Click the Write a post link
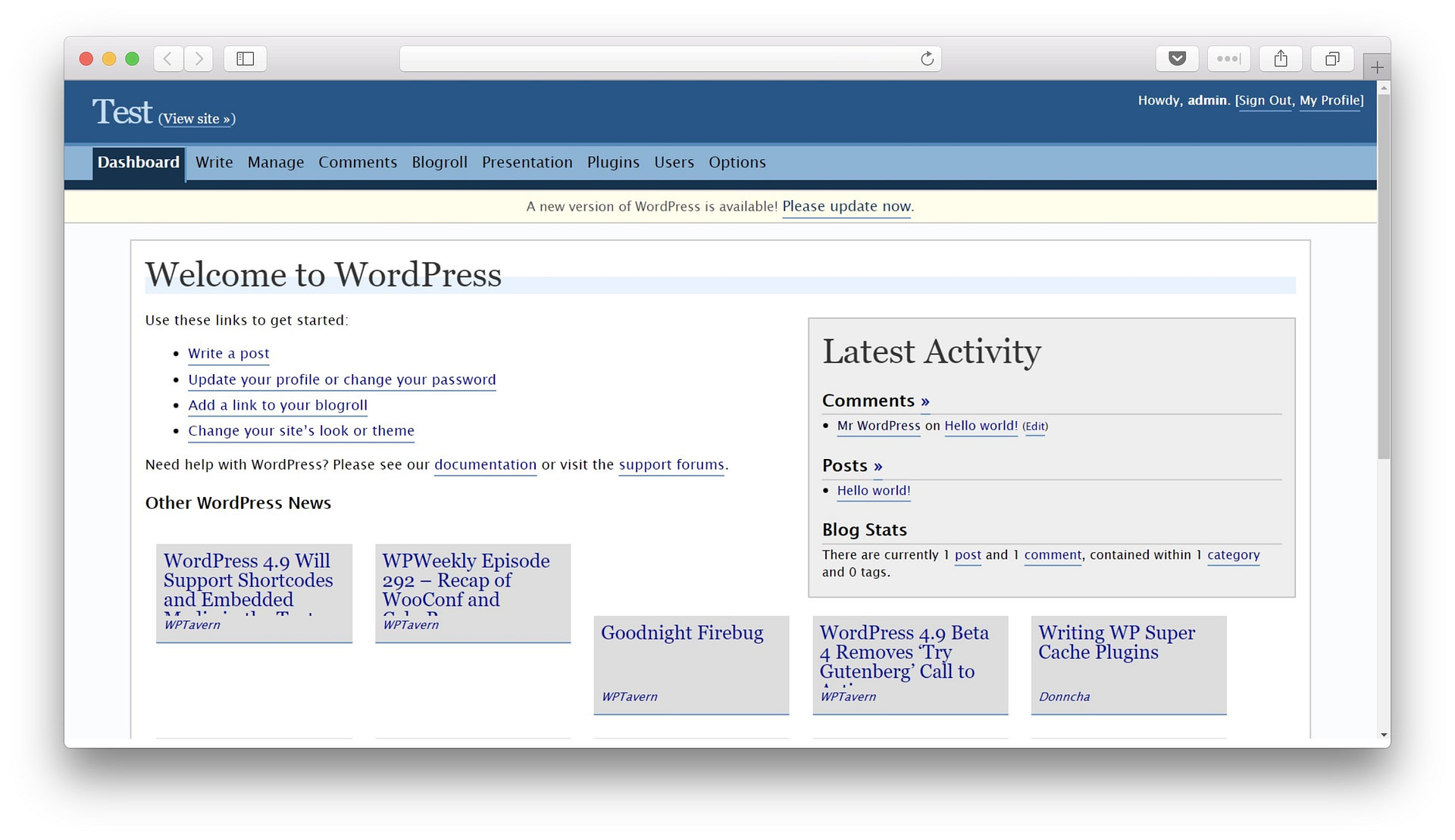The height and width of the screenshot is (840, 1455). pos(229,354)
